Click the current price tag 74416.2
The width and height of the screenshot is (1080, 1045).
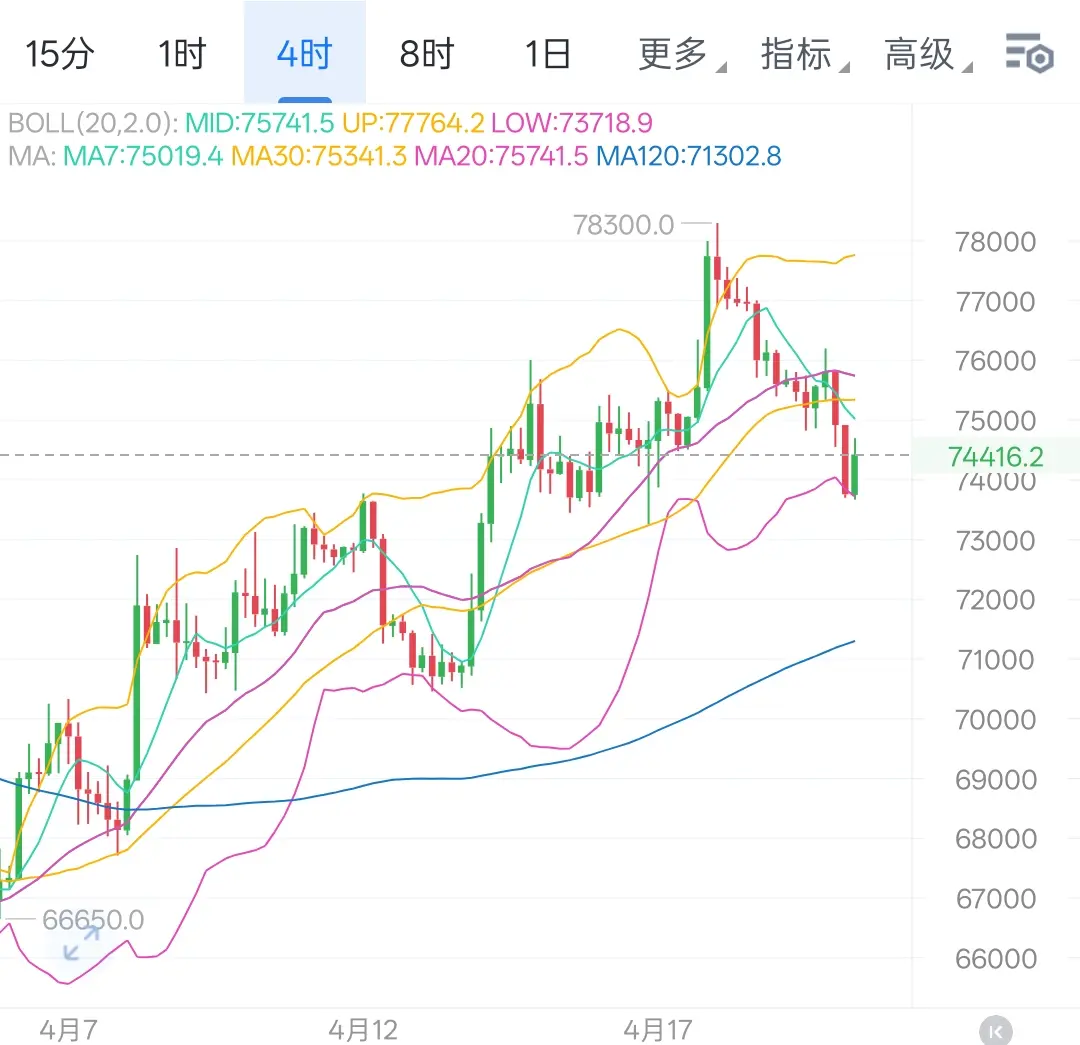coord(995,457)
